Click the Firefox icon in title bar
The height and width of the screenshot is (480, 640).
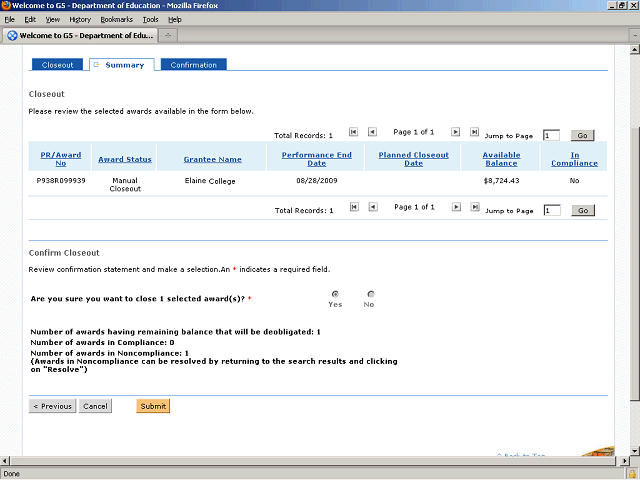coord(6,5)
